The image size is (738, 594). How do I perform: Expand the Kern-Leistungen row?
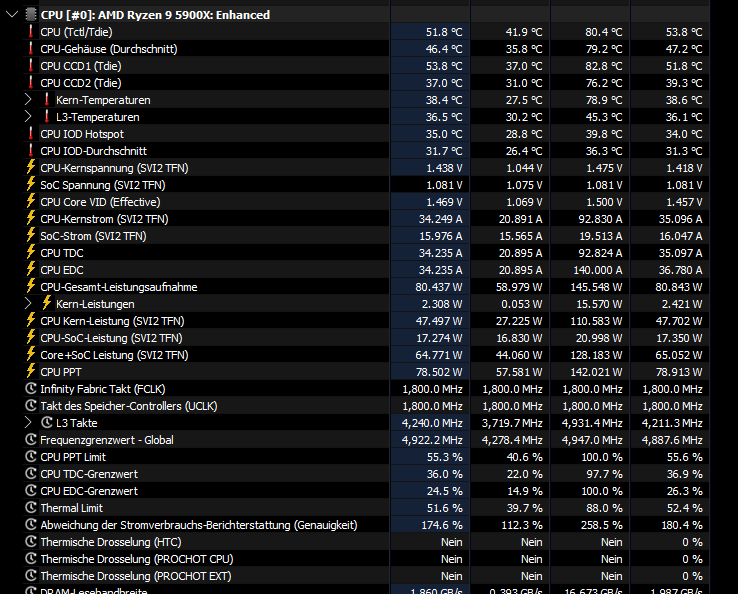28,304
